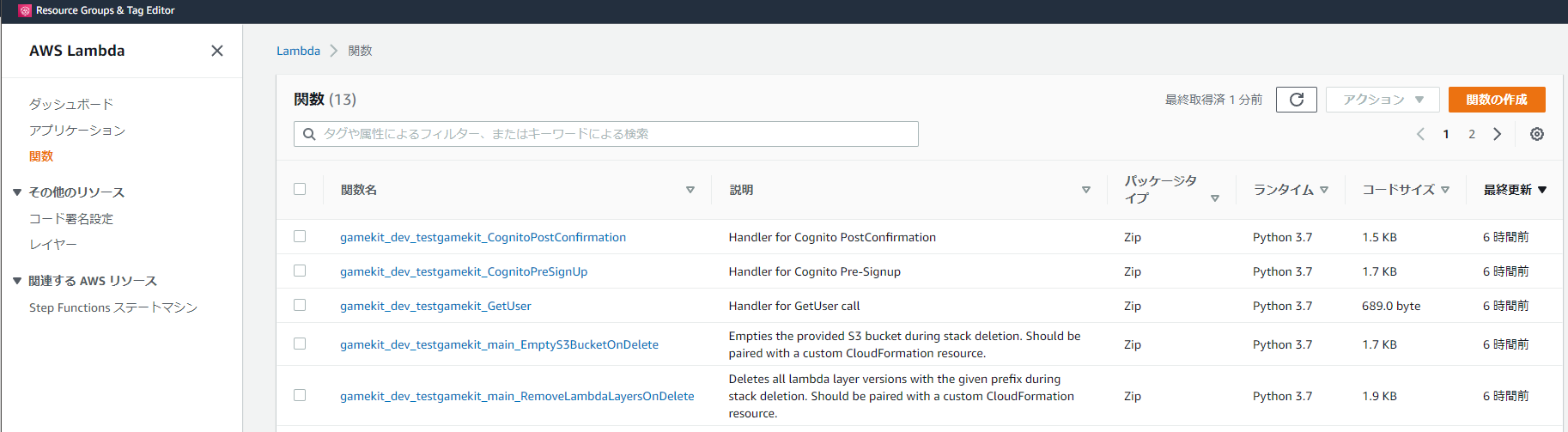Click 'Handler for Cognito Pre-Signup' description
The width and height of the screenshot is (1568, 432).
[x=815, y=271]
